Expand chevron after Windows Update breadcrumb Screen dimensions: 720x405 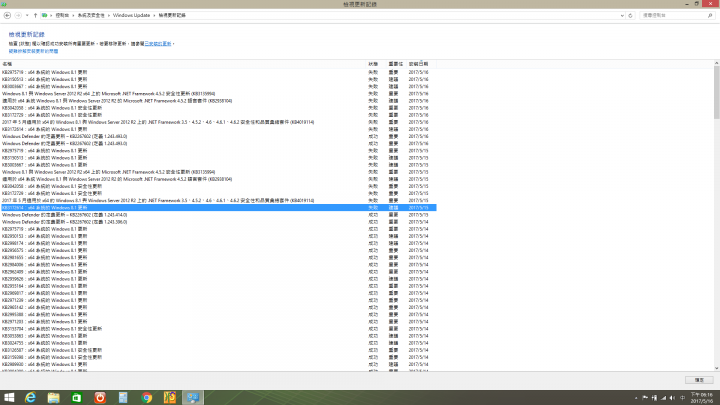(154, 15)
